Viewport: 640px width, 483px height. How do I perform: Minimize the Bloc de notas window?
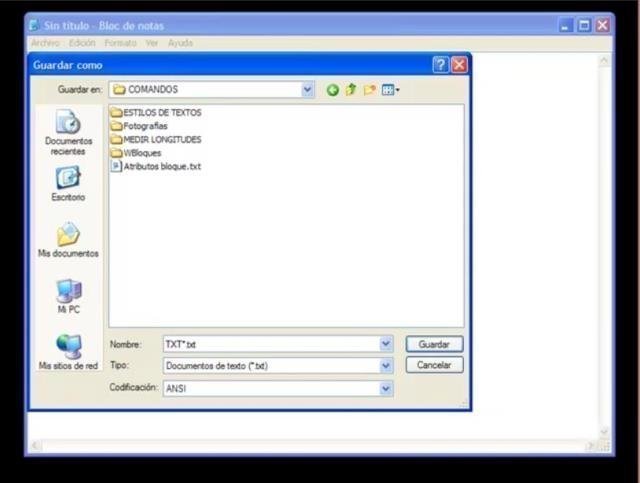[x=565, y=25]
